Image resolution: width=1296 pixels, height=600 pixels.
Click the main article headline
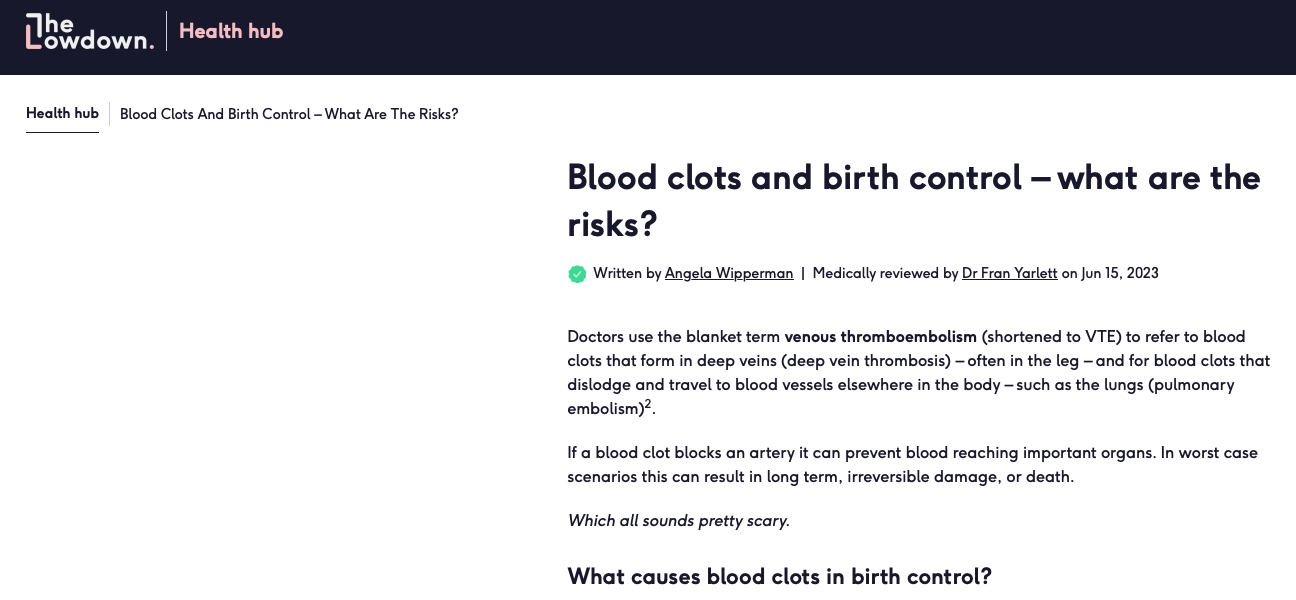pos(914,201)
